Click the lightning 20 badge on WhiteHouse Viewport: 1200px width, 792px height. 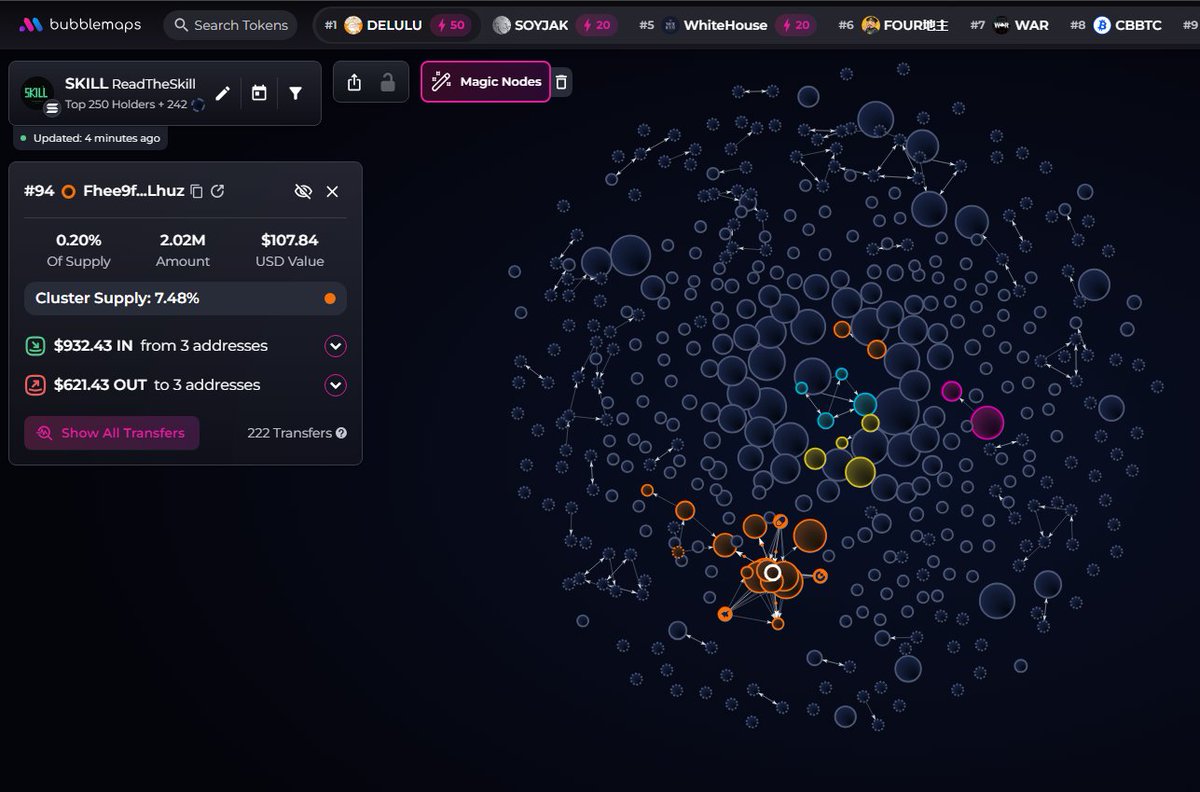[x=797, y=25]
